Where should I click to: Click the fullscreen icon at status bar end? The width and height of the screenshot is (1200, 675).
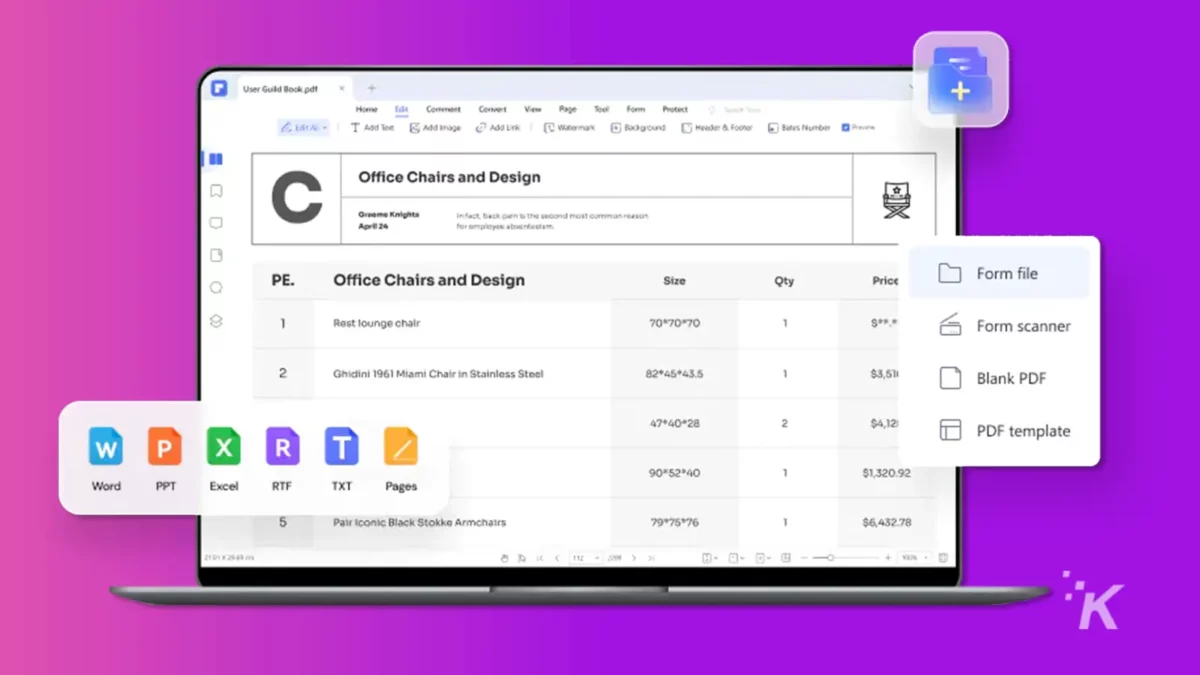pos(943,558)
